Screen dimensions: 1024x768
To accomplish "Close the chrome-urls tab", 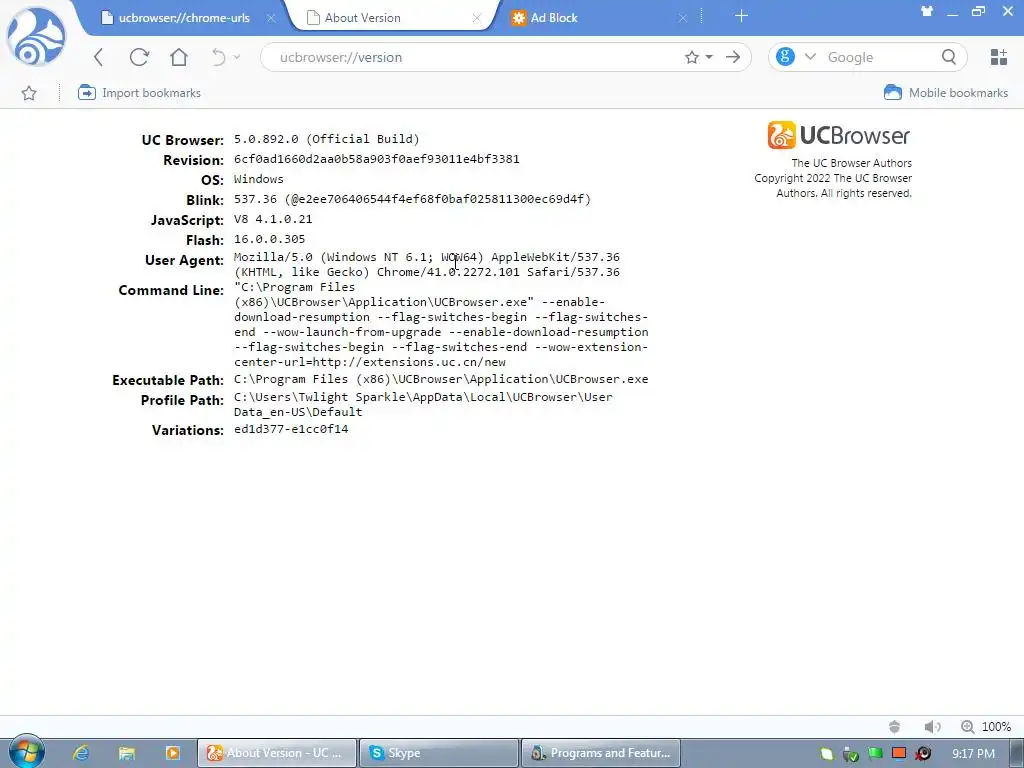I will 271,18.
